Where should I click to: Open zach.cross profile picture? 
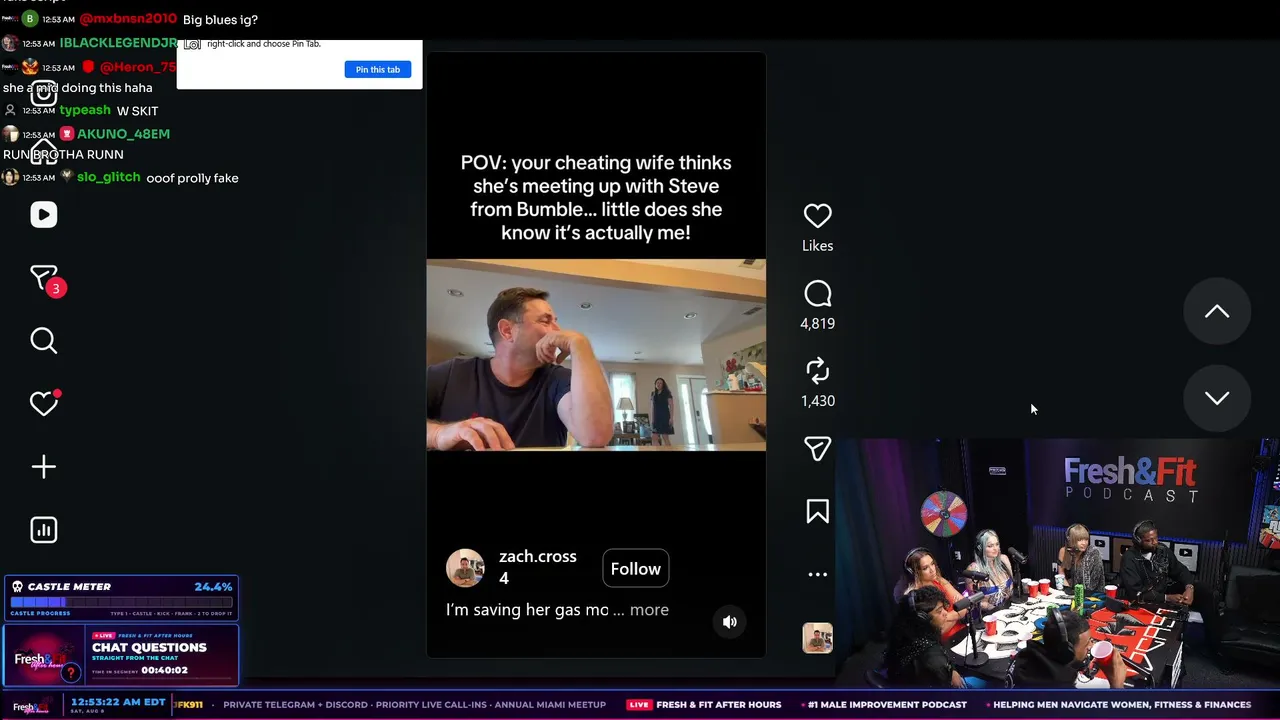(465, 568)
